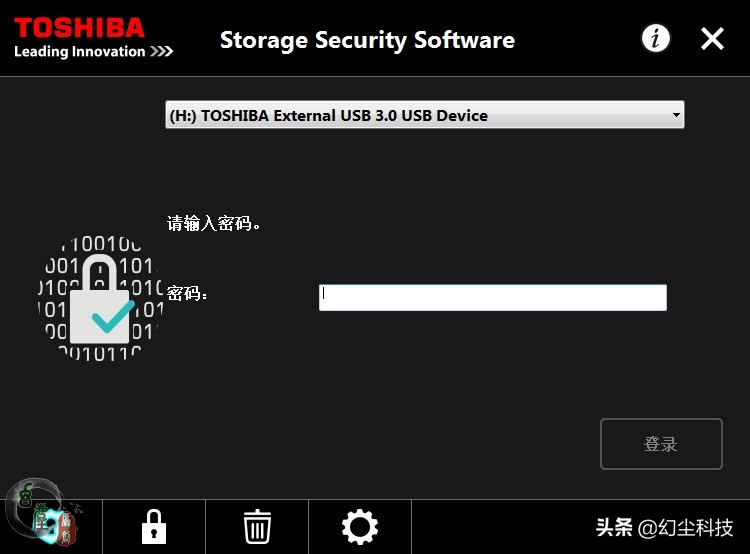
Task: Open settings via the gear icon
Action: point(360,526)
